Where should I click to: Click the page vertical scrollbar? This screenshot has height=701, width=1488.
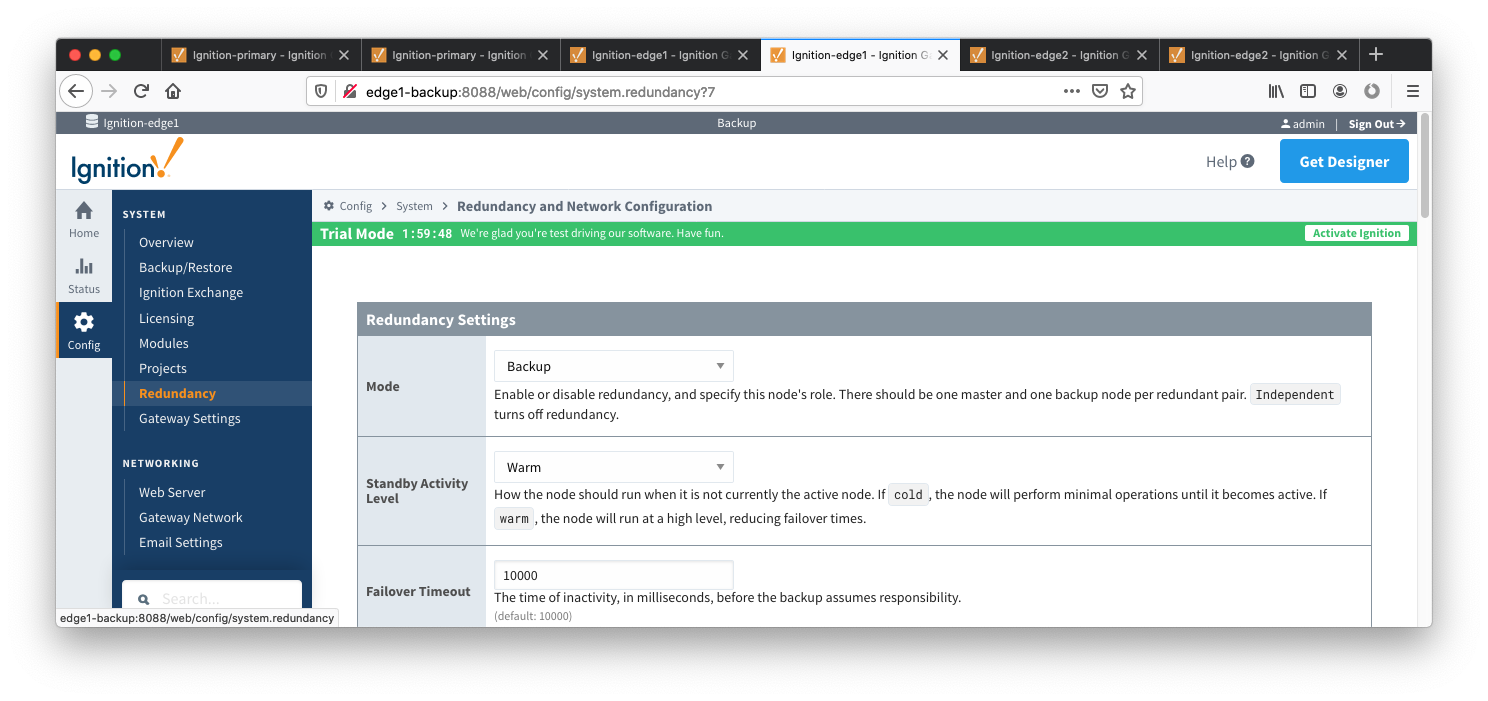coord(1425,165)
